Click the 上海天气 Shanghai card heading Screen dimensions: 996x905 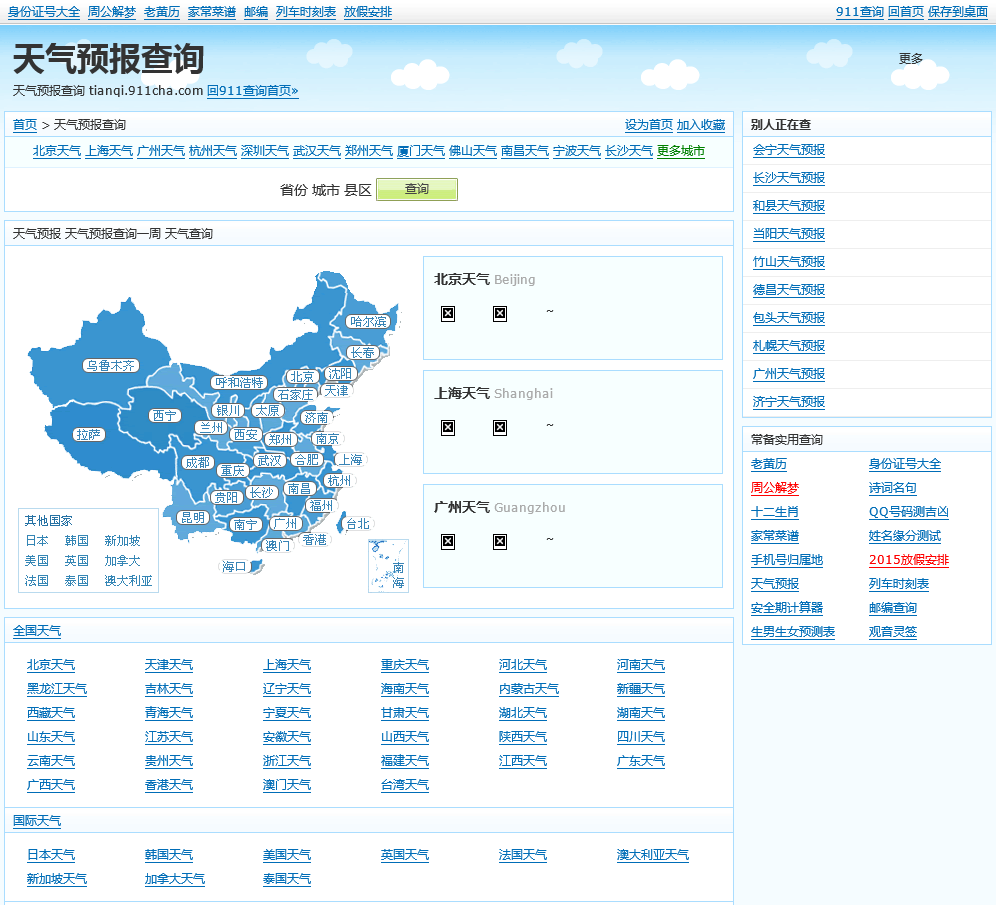[494, 394]
